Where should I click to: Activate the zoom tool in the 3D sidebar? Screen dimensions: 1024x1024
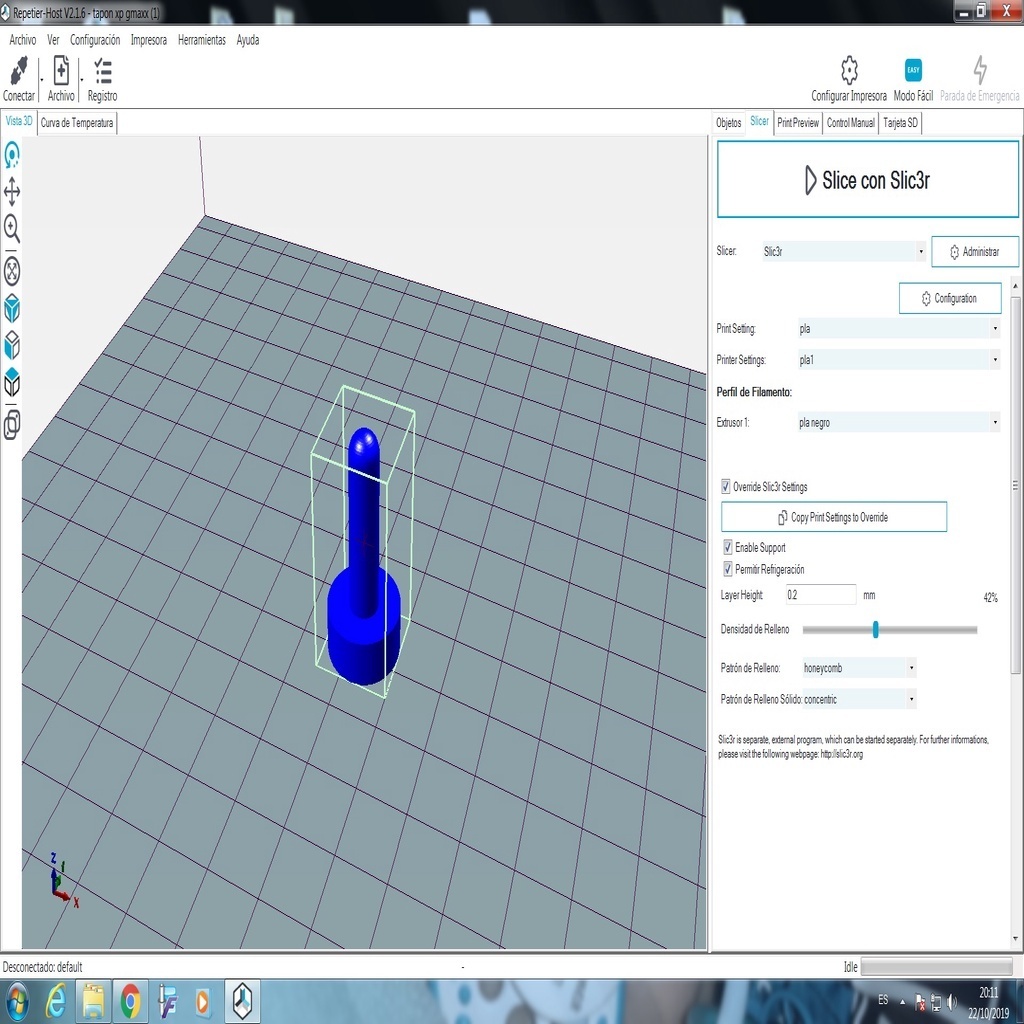click(x=12, y=229)
